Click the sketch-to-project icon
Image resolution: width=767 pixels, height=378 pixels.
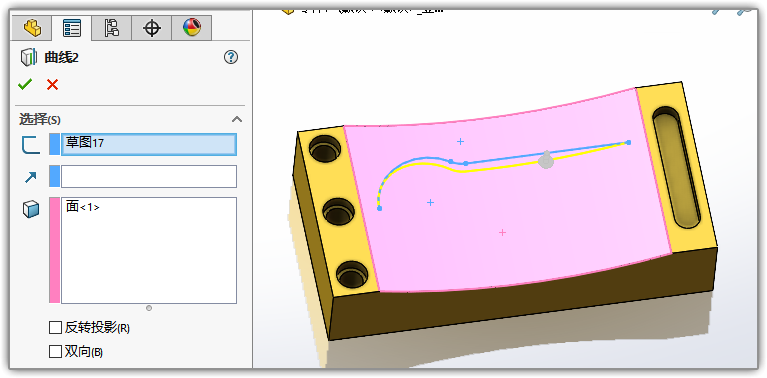click(x=30, y=145)
